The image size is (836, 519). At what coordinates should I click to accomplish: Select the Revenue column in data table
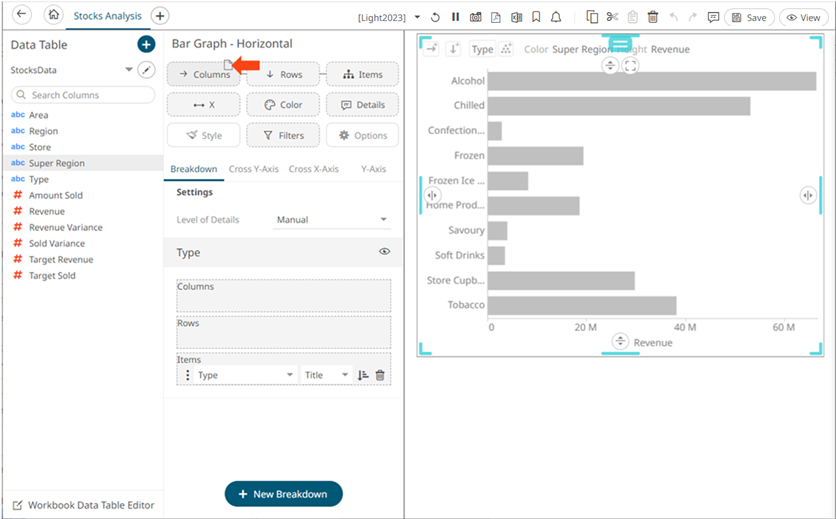click(x=47, y=211)
